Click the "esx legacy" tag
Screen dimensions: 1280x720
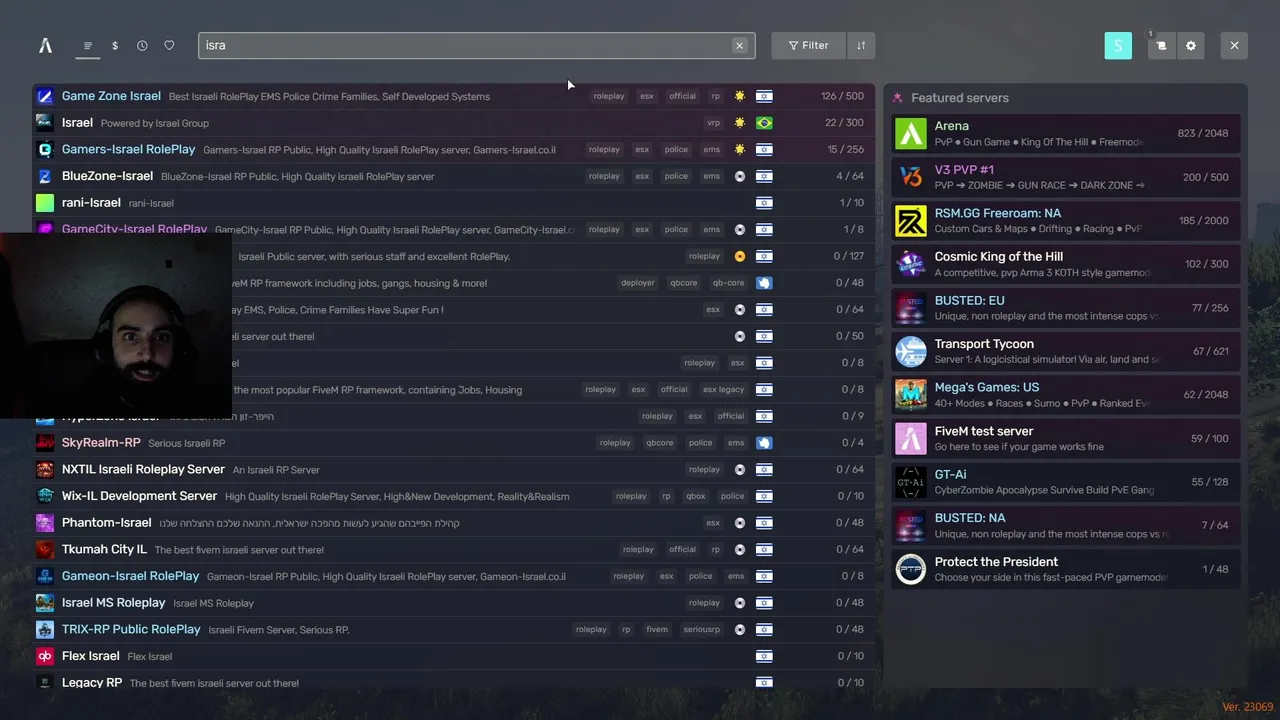[723, 389]
